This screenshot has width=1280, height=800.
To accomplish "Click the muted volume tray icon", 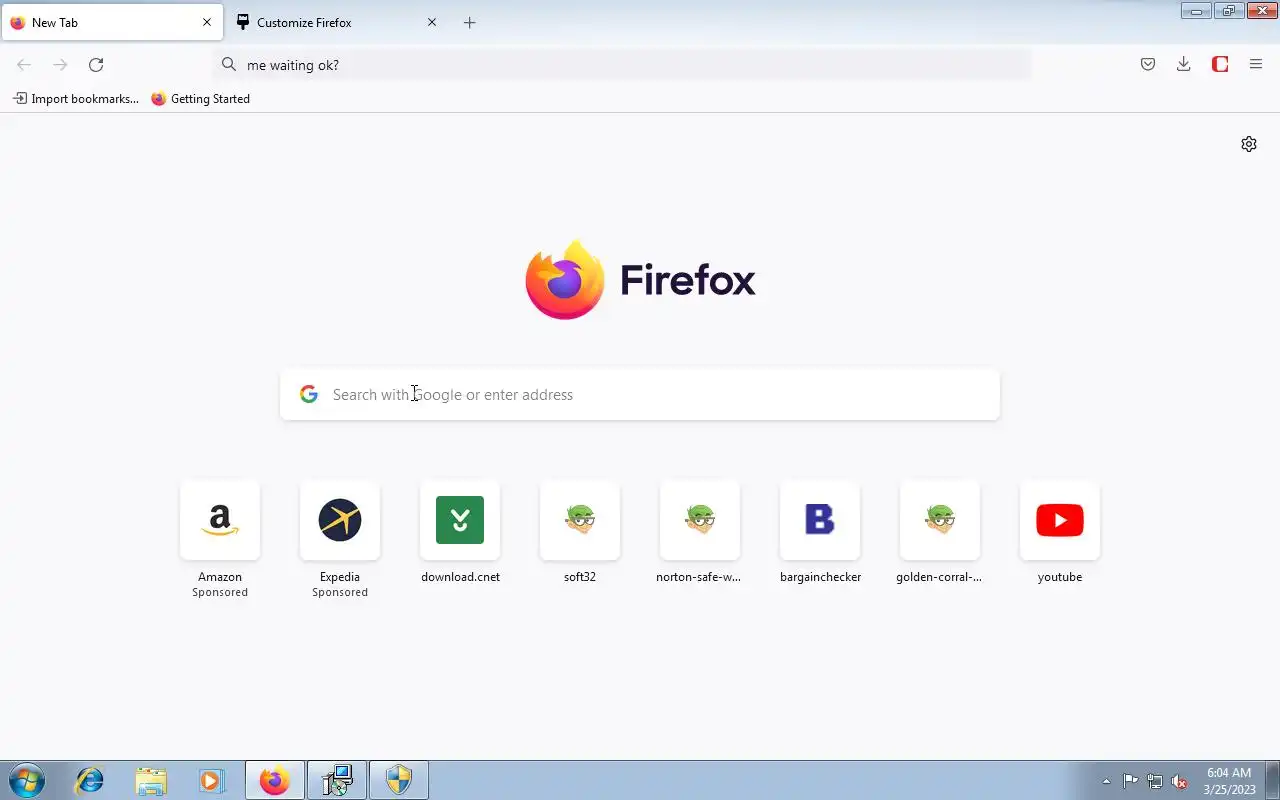I will tap(1180, 781).
